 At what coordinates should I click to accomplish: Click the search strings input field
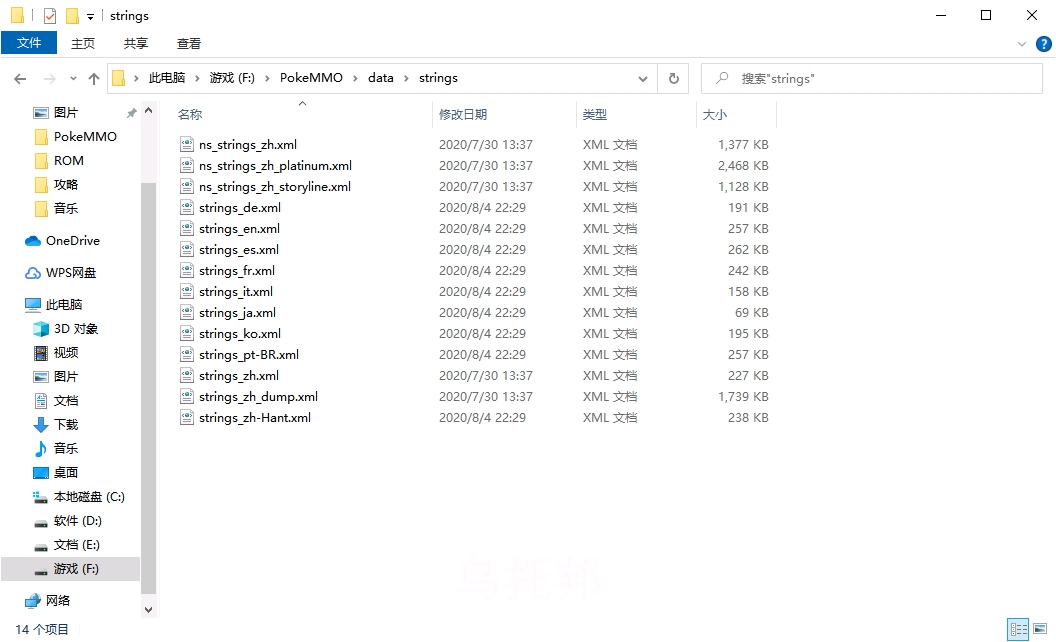871,78
